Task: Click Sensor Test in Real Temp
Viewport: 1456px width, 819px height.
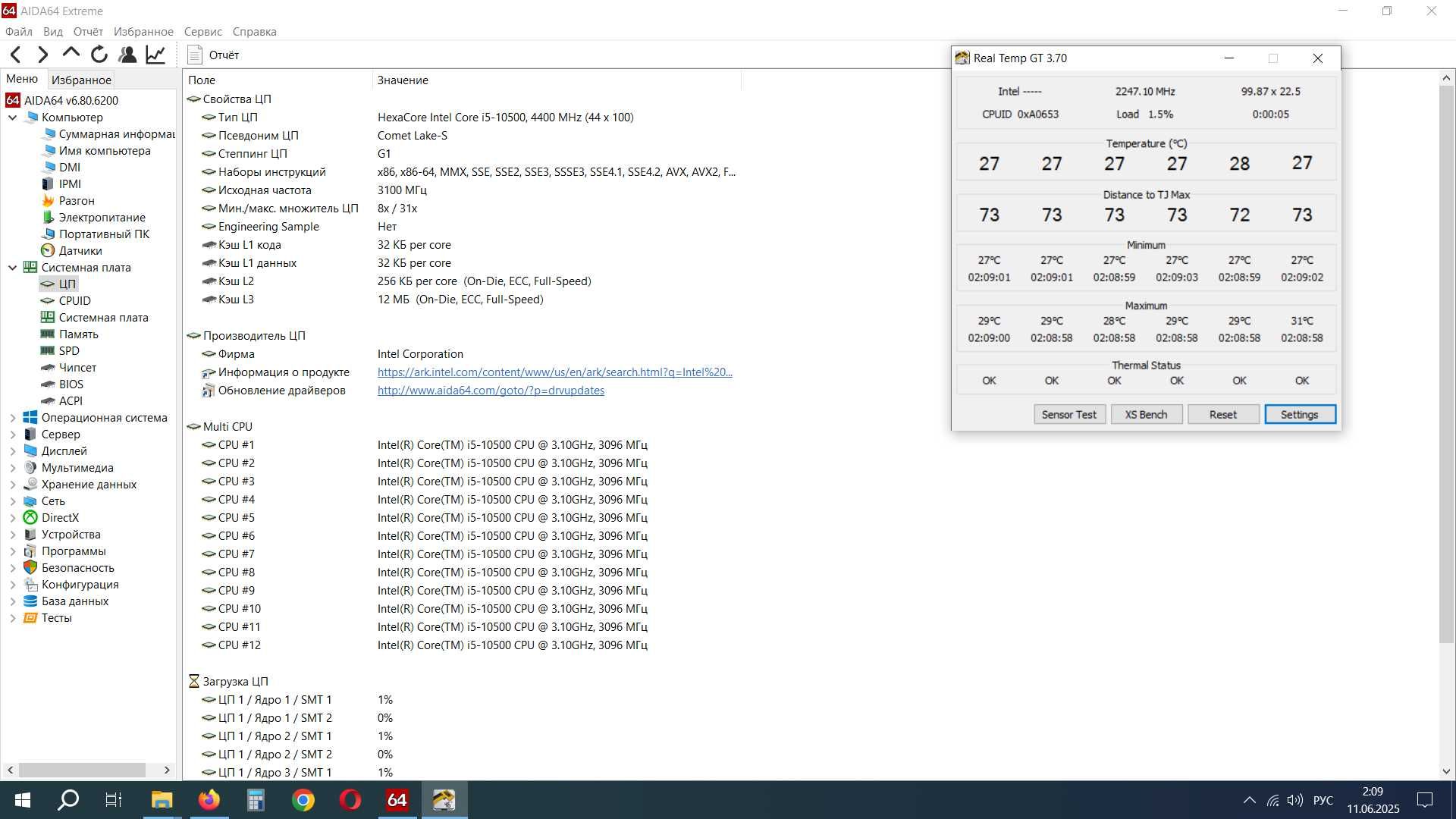Action: 1069,415
